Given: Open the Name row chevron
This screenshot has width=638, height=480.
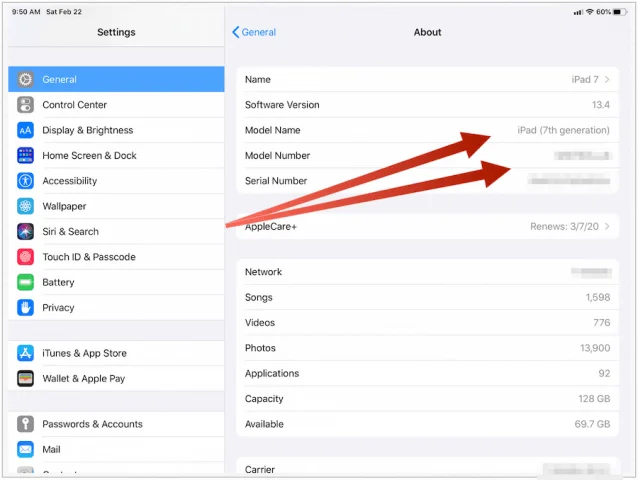Looking at the screenshot, I should click(x=607, y=79).
